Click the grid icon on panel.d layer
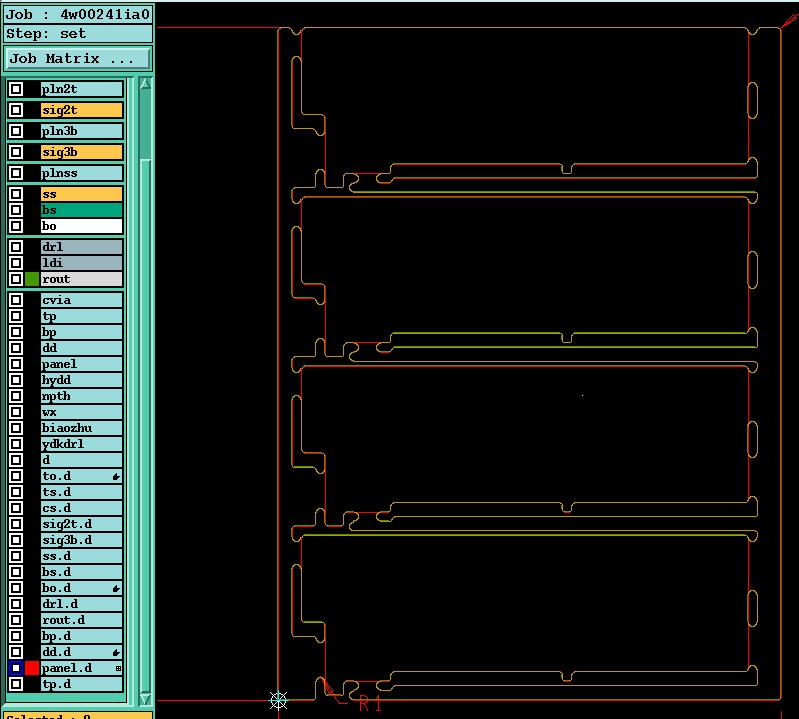Screen dimensions: 799x719 pyautogui.click(x=118, y=668)
